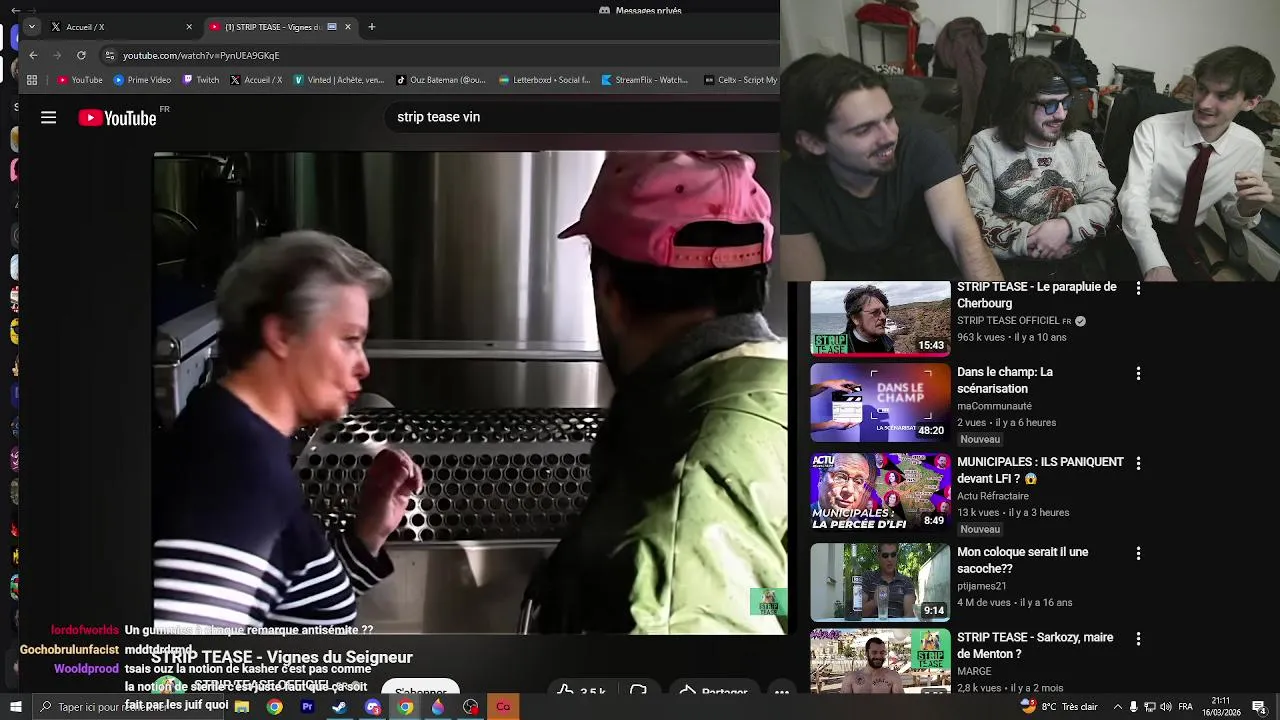
Task: Close the STRIP TEASE YouTube tab
Action: (348, 27)
